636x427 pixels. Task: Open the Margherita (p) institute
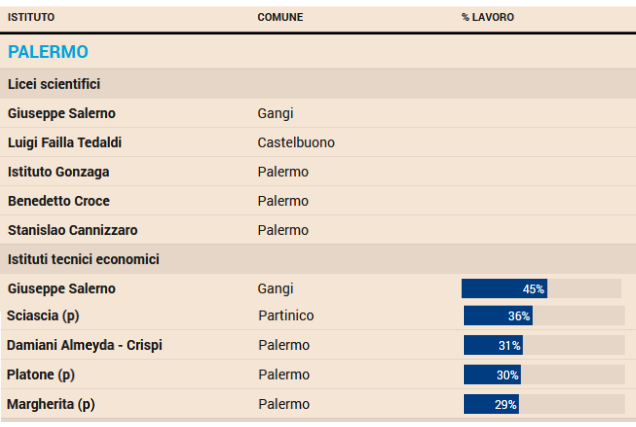(51, 404)
